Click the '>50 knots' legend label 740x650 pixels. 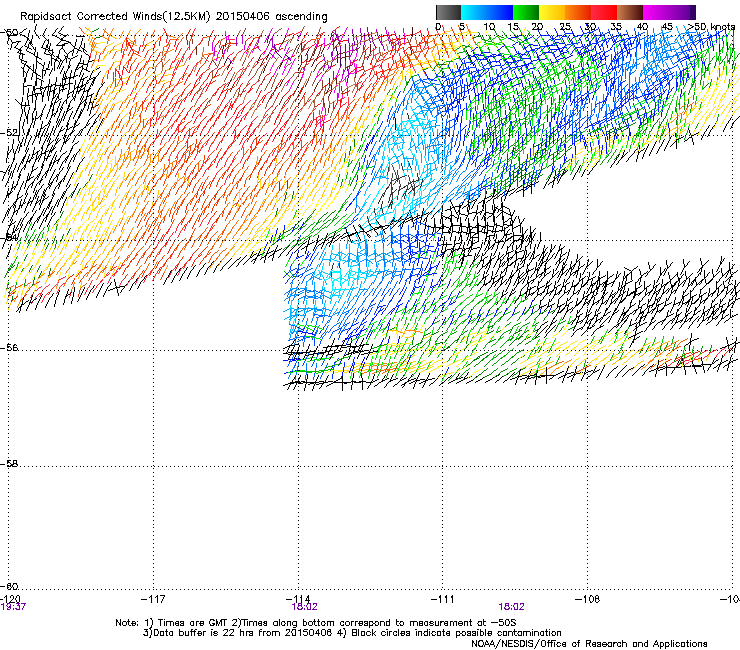click(711, 27)
